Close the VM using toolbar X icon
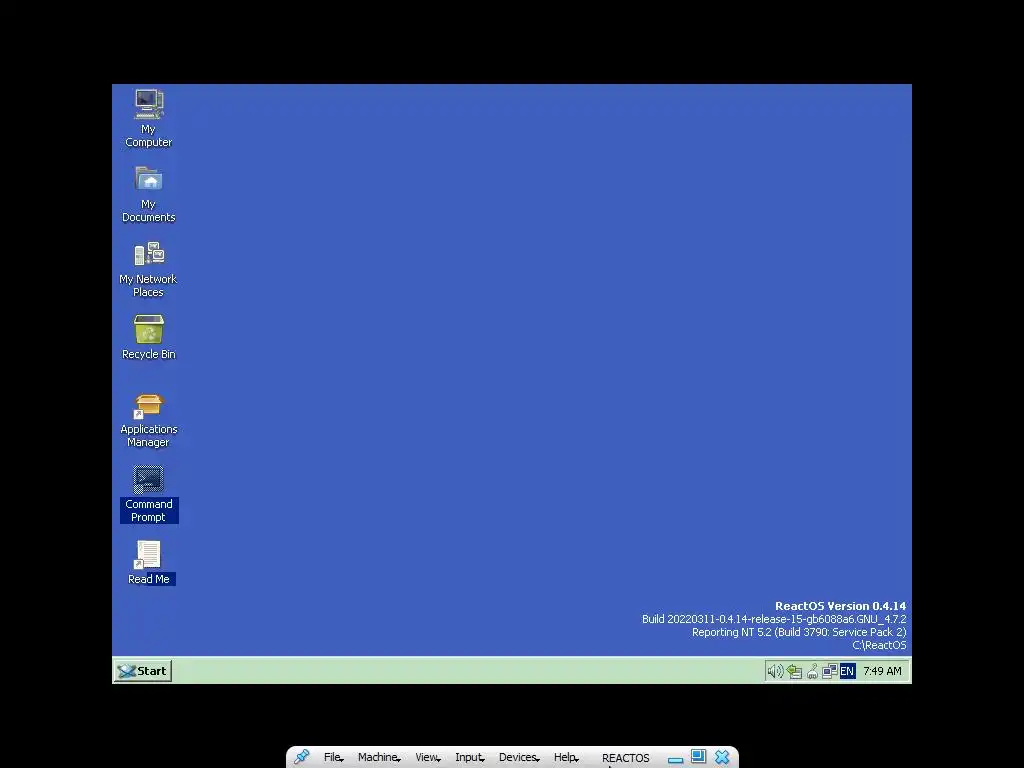The height and width of the screenshot is (768, 1024). tap(722, 757)
